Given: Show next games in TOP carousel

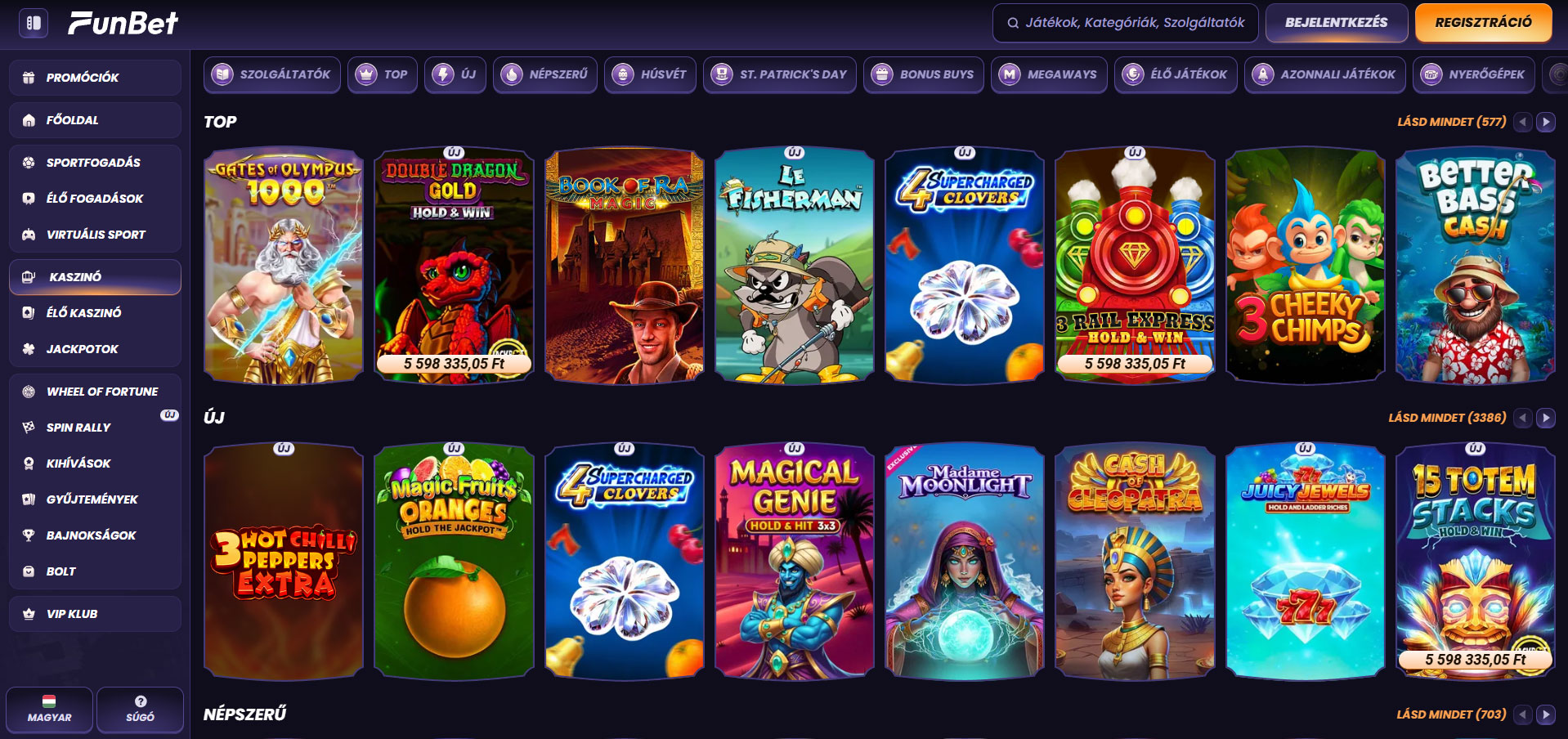Looking at the screenshot, I should click(1545, 122).
